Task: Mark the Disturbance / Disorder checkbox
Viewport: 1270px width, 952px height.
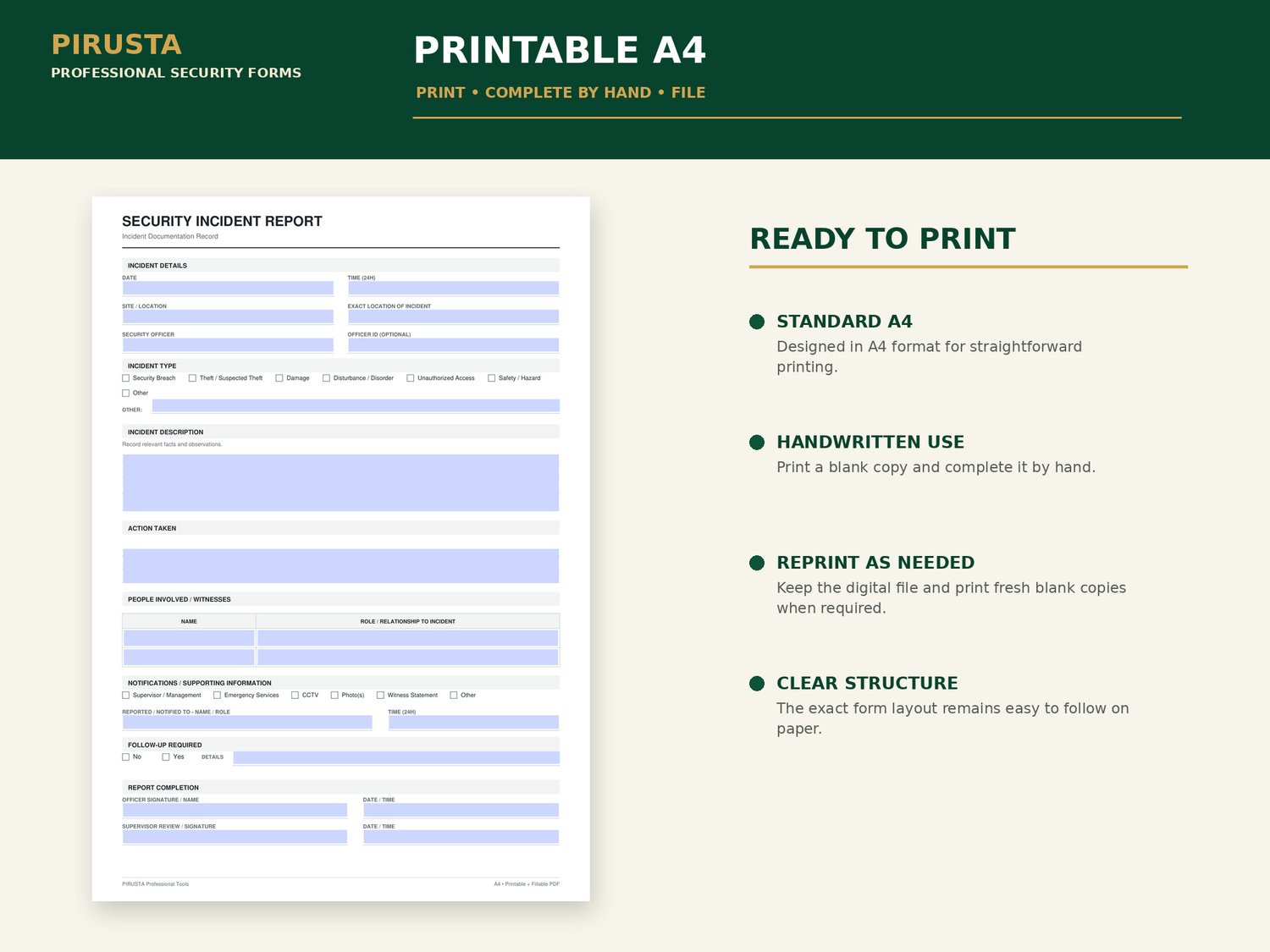Action: click(327, 378)
